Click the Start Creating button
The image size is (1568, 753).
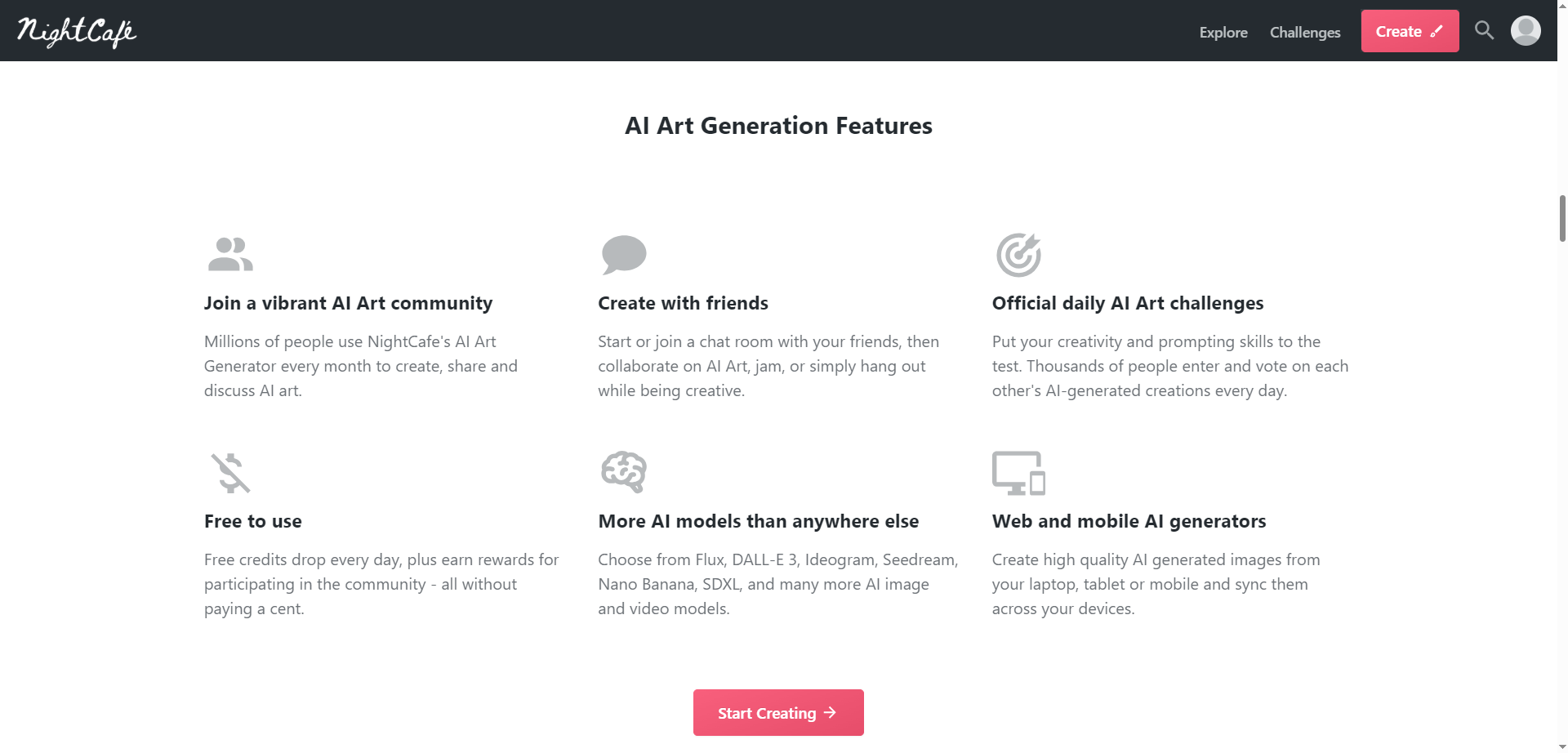tap(777, 713)
